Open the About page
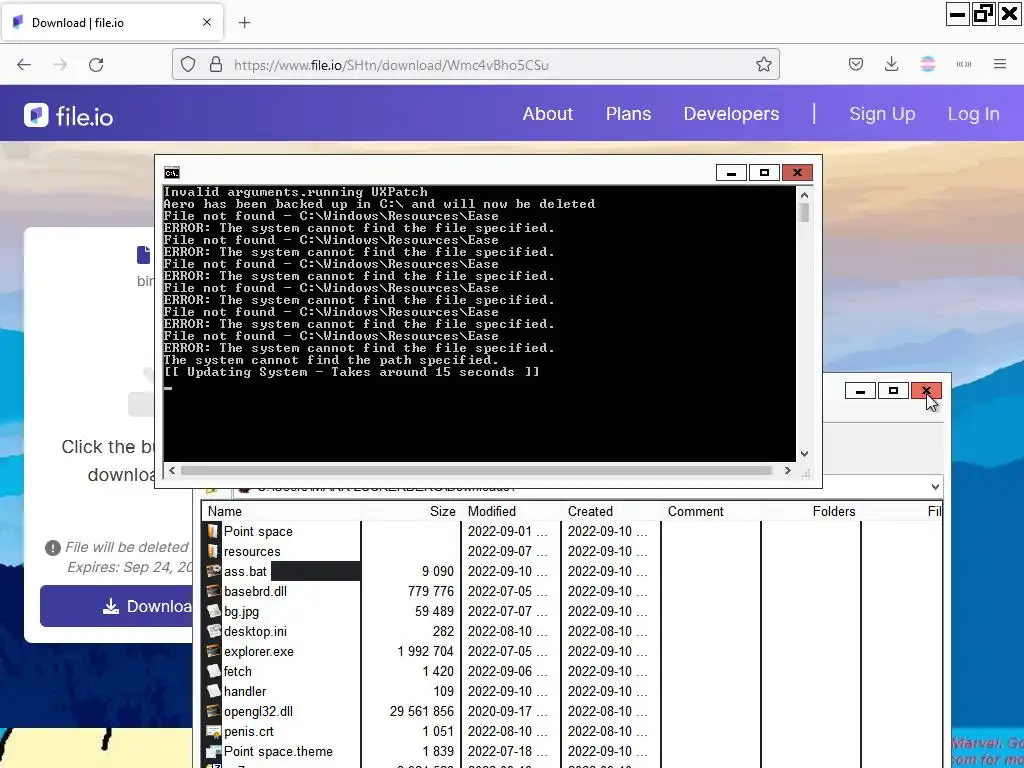This screenshot has width=1024, height=768. [x=547, y=114]
